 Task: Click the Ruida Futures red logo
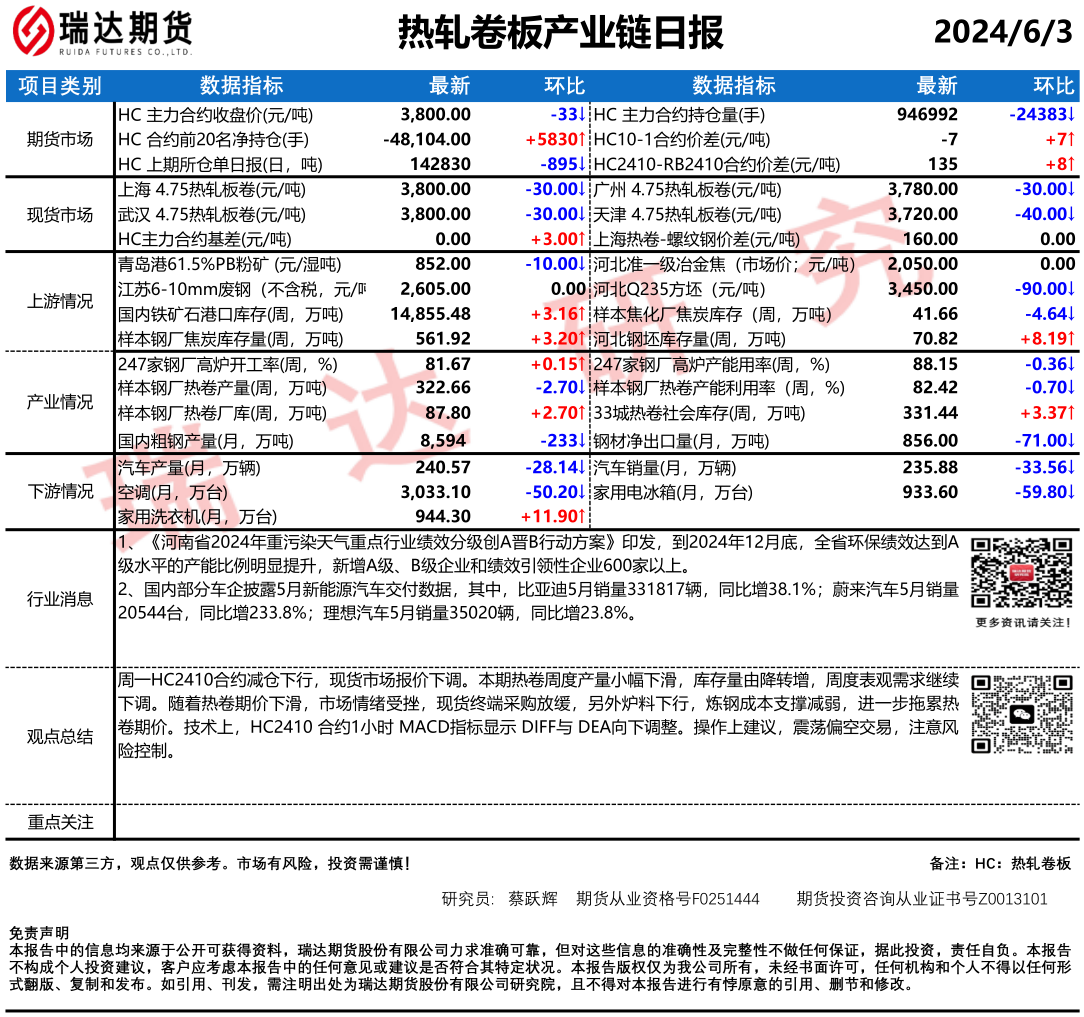point(33,33)
